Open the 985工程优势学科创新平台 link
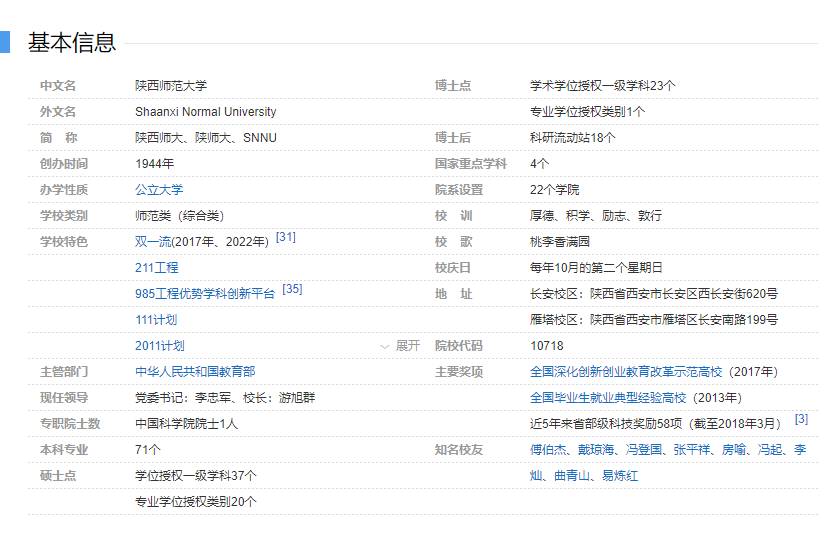The width and height of the screenshot is (830, 547). point(204,294)
